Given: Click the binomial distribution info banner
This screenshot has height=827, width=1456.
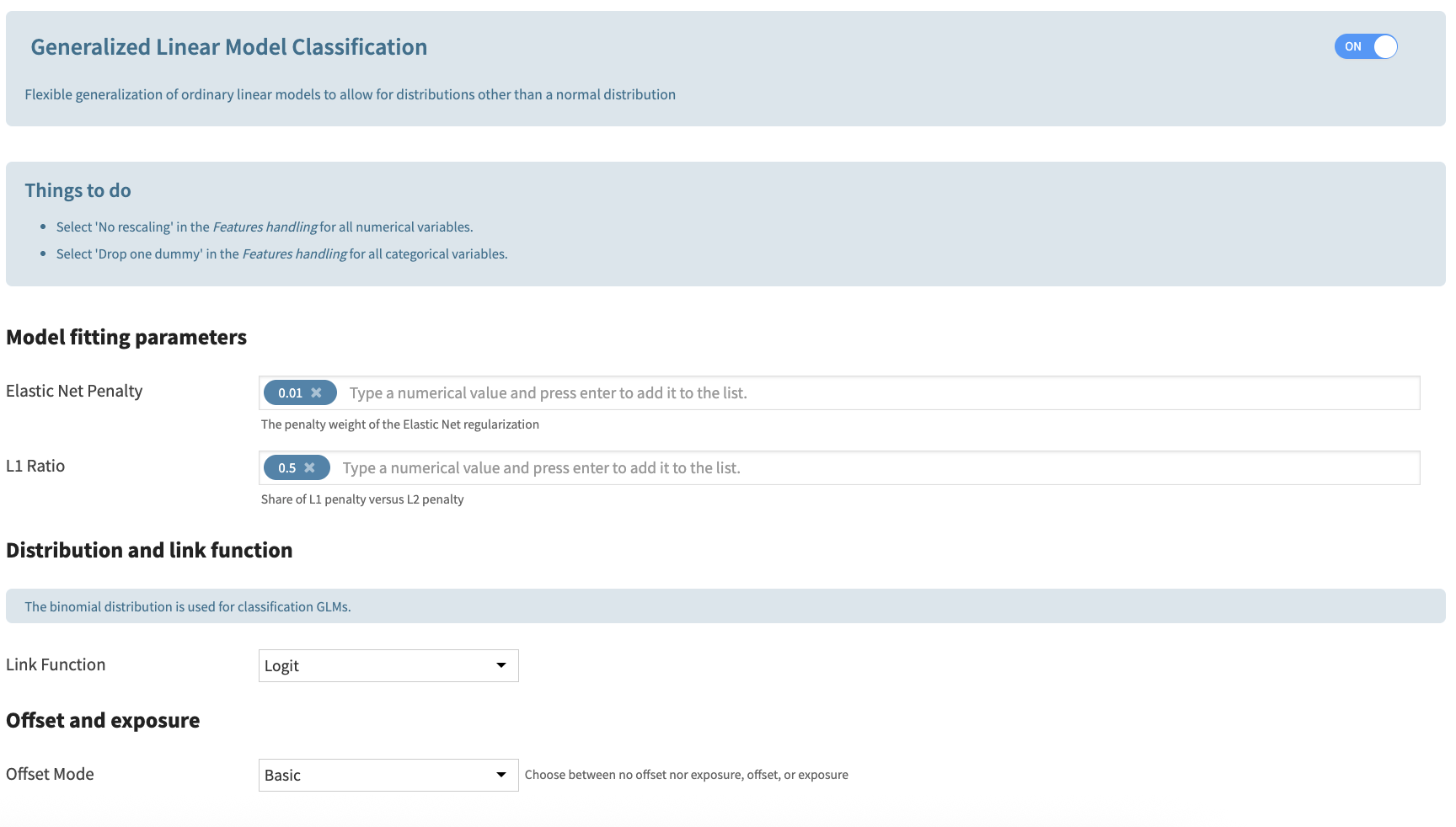Looking at the screenshot, I should click(x=187, y=607).
